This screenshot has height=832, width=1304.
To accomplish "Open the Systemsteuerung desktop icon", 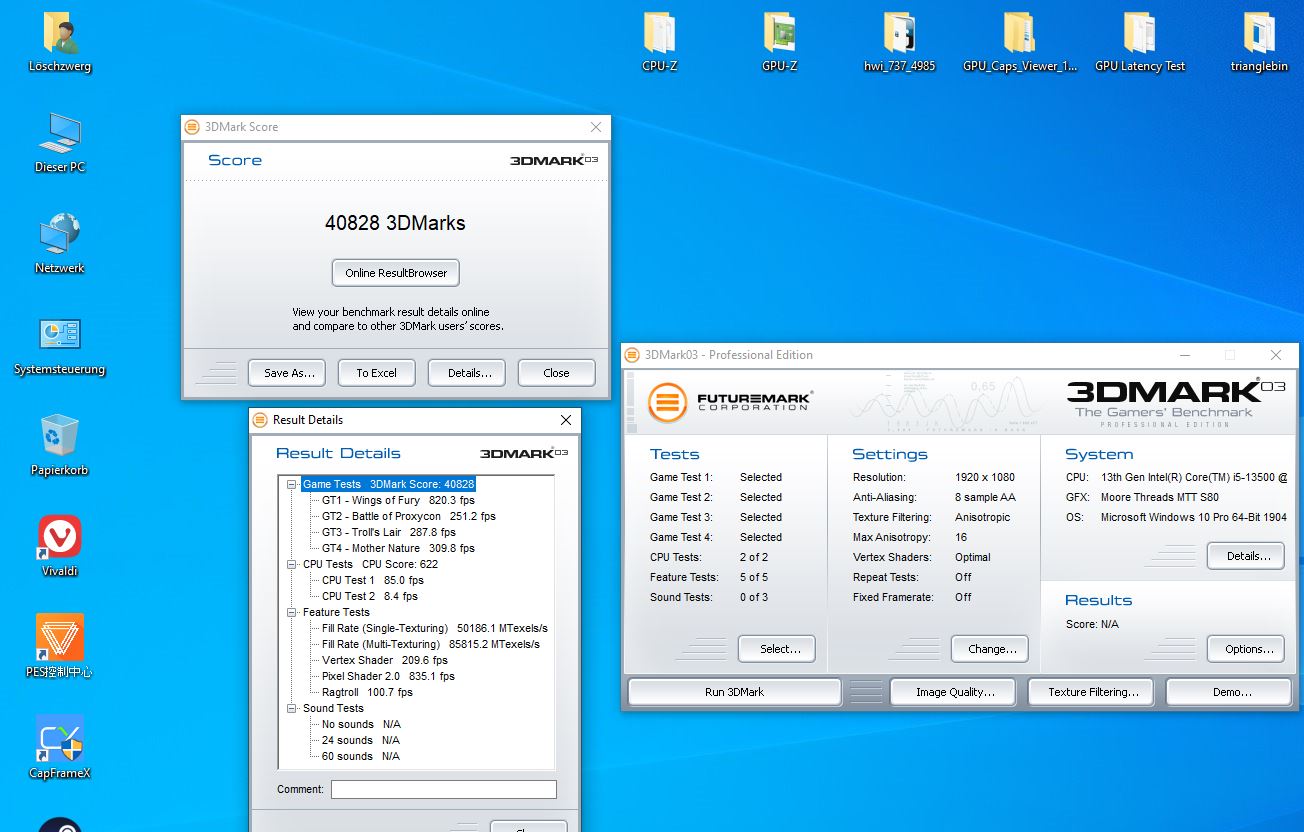I will point(60,337).
